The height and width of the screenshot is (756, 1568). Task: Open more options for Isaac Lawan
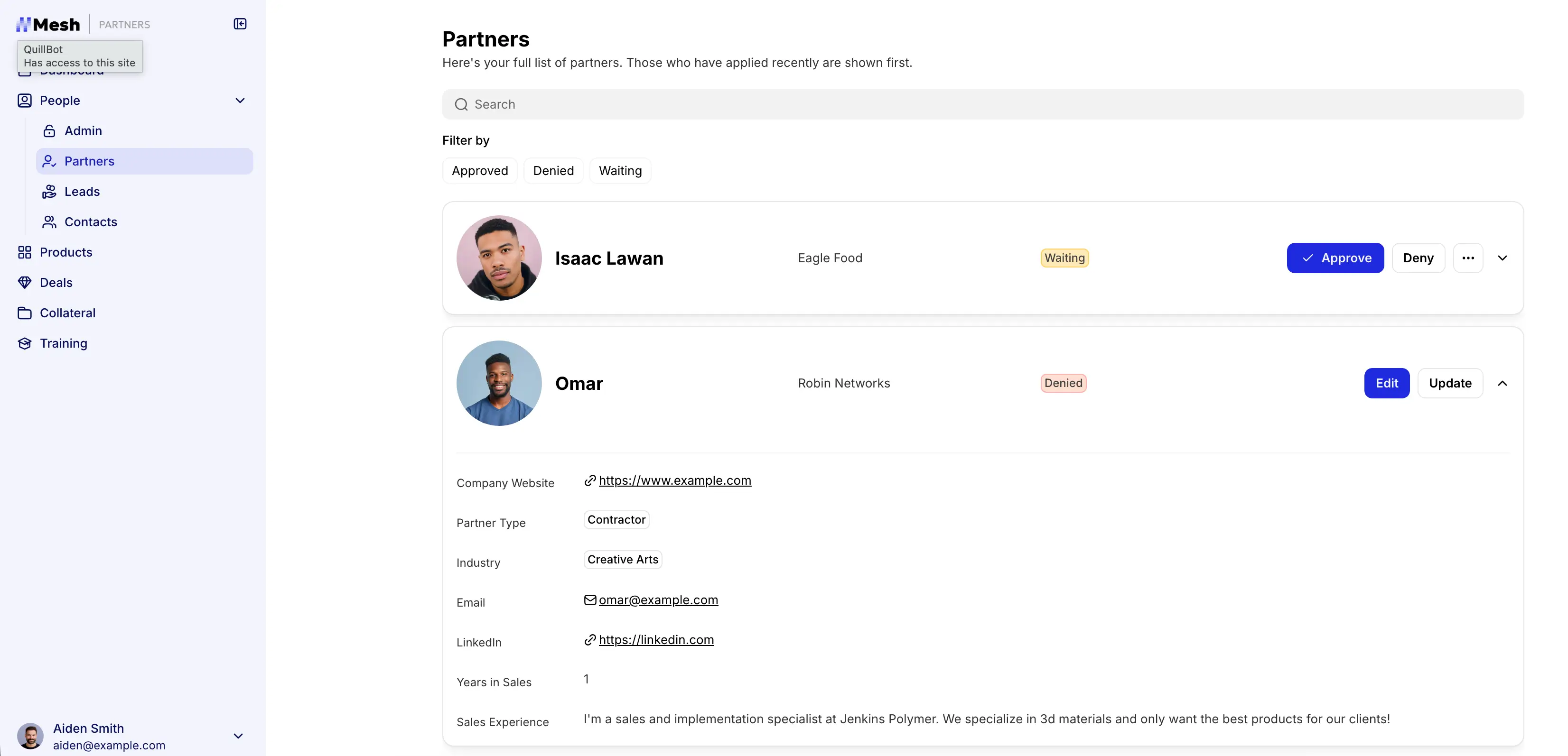pos(1467,258)
